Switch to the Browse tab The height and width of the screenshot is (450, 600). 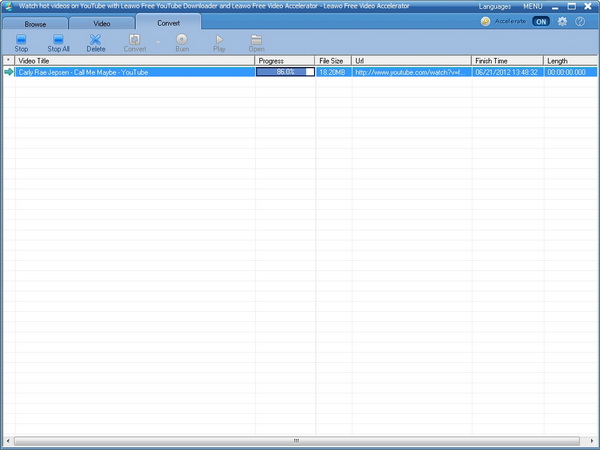click(x=35, y=24)
